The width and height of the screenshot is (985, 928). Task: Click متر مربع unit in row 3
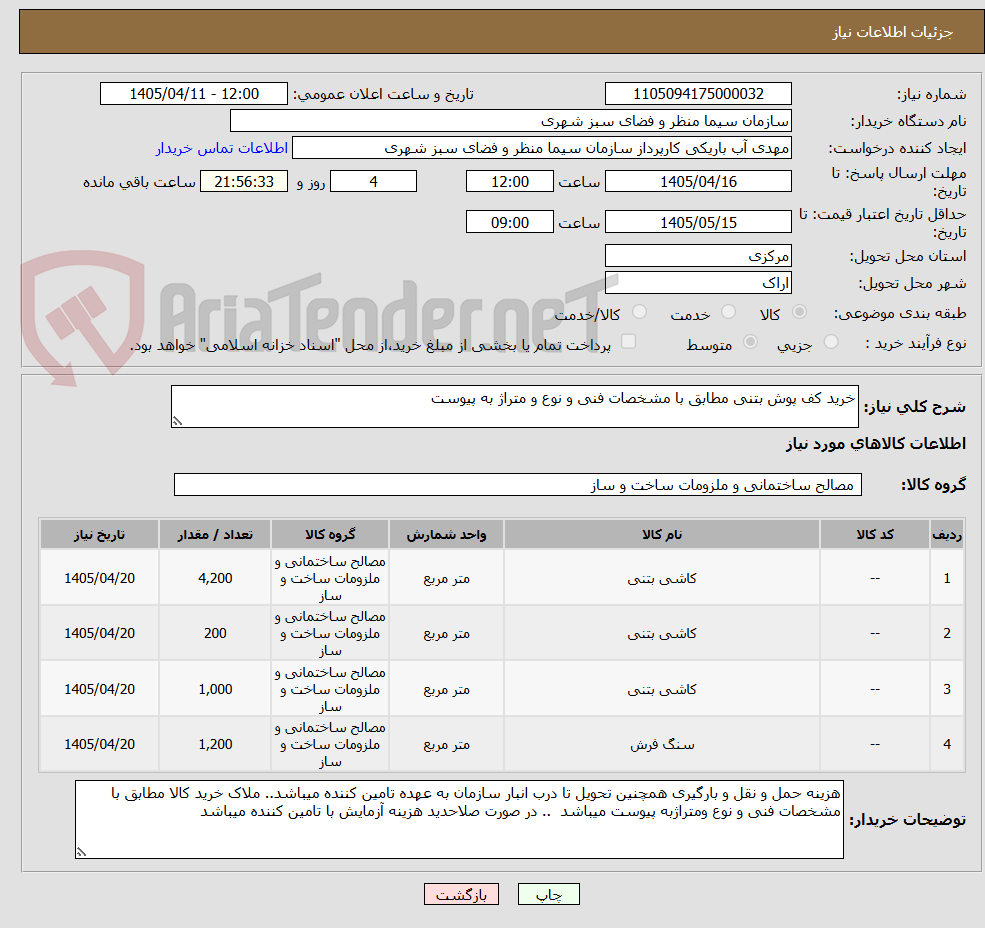[446, 689]
